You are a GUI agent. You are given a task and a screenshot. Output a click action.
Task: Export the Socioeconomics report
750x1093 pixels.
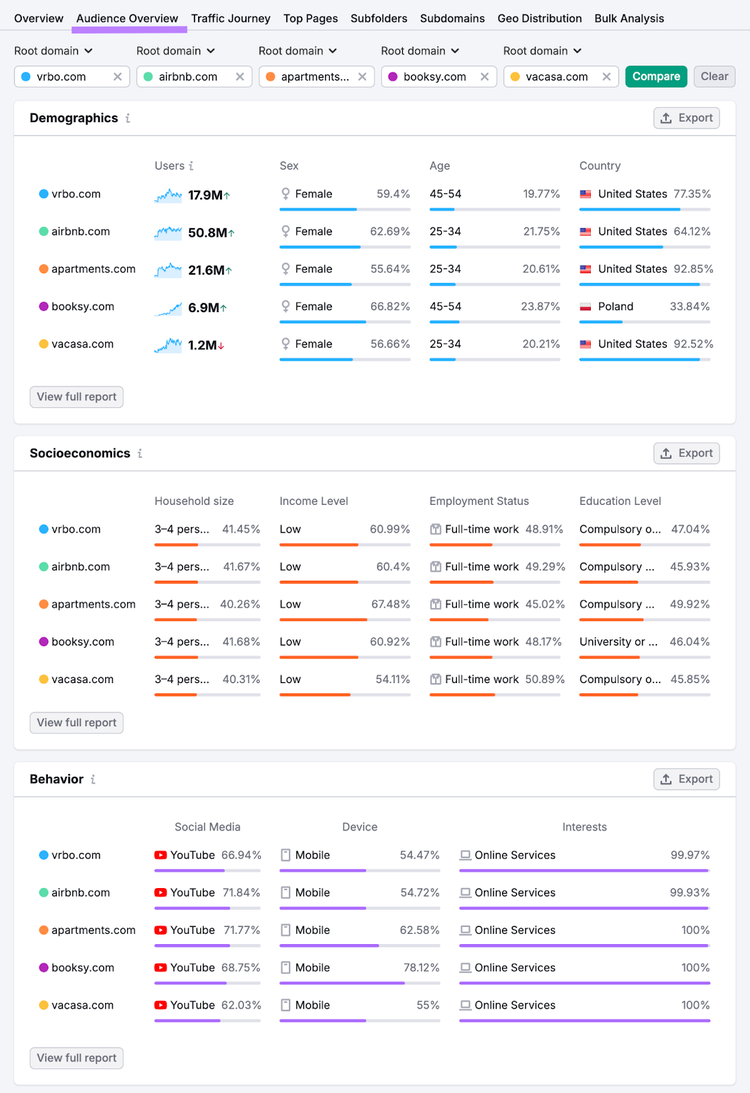(687, 454)
